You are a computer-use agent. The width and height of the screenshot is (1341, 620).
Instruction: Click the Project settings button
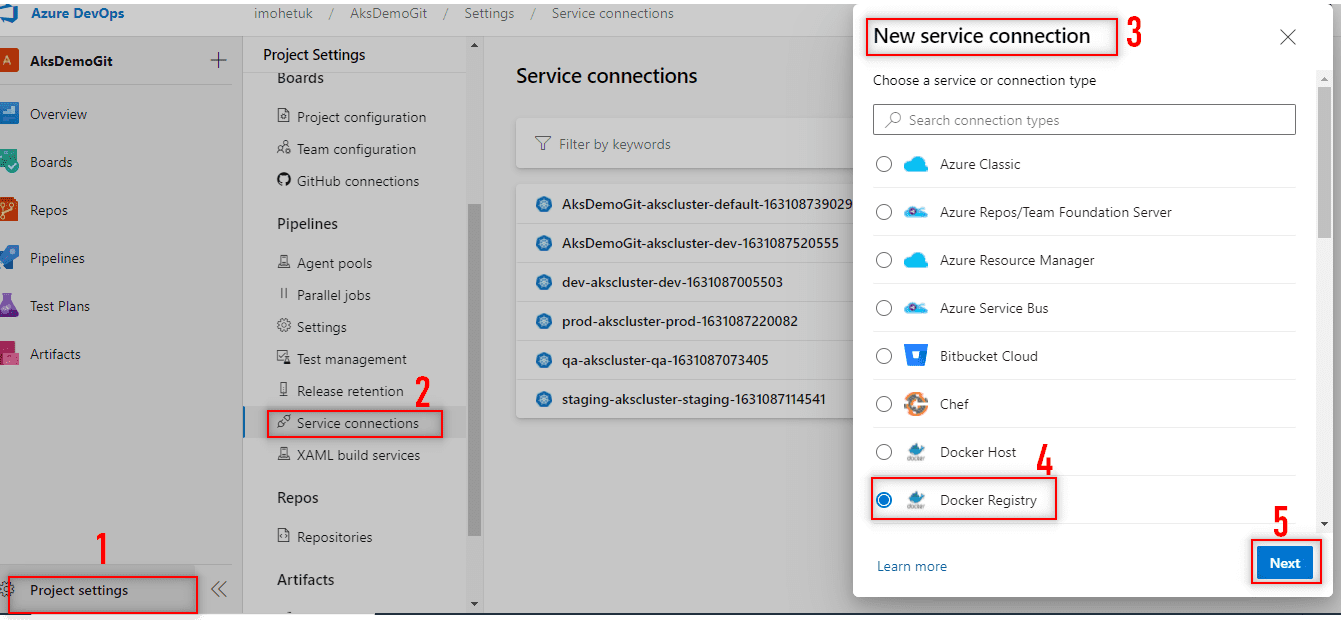102,591
